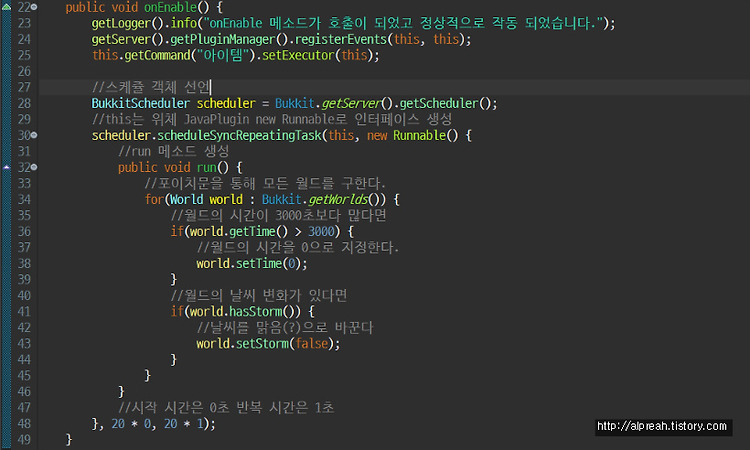Collapse the Runnable fold marker at line 30
Image resolution: width=750 pixels, height=450 pixels.
point(34,135)
